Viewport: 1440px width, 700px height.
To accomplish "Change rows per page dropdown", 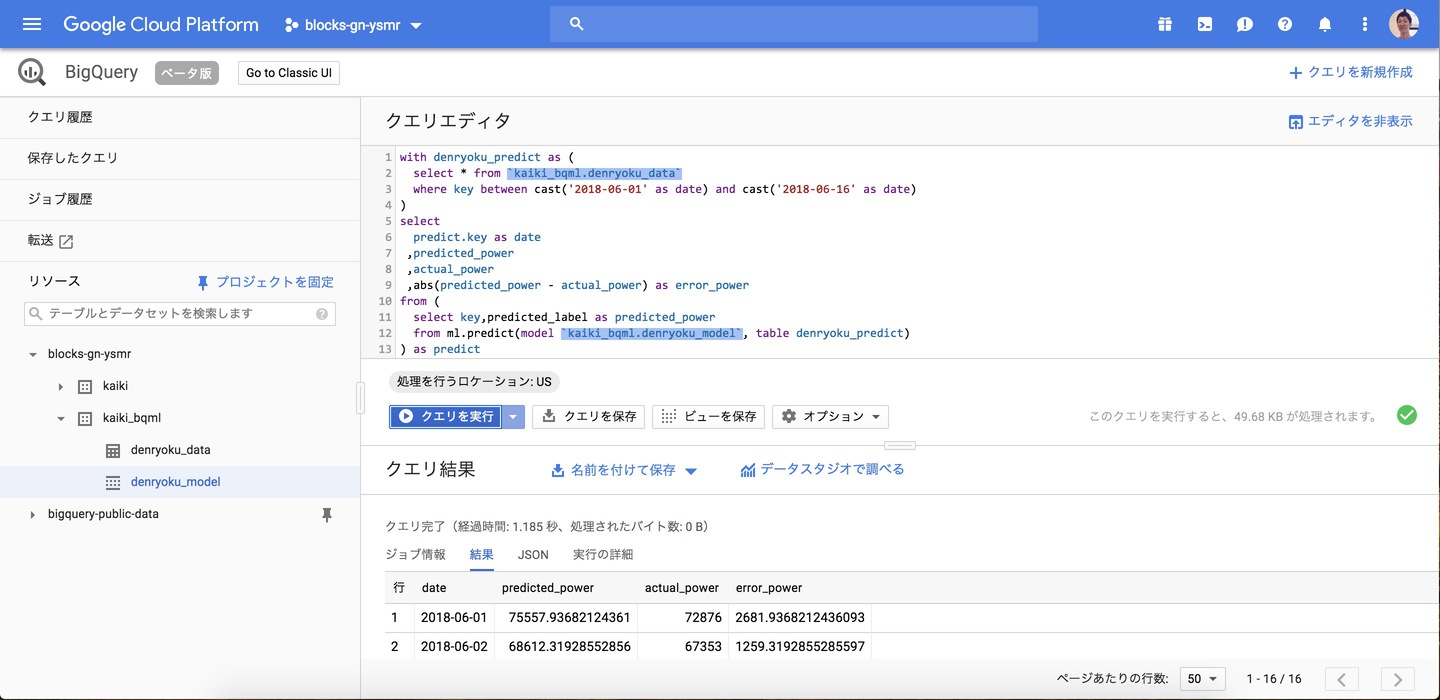I will [x=1203, y=679].
